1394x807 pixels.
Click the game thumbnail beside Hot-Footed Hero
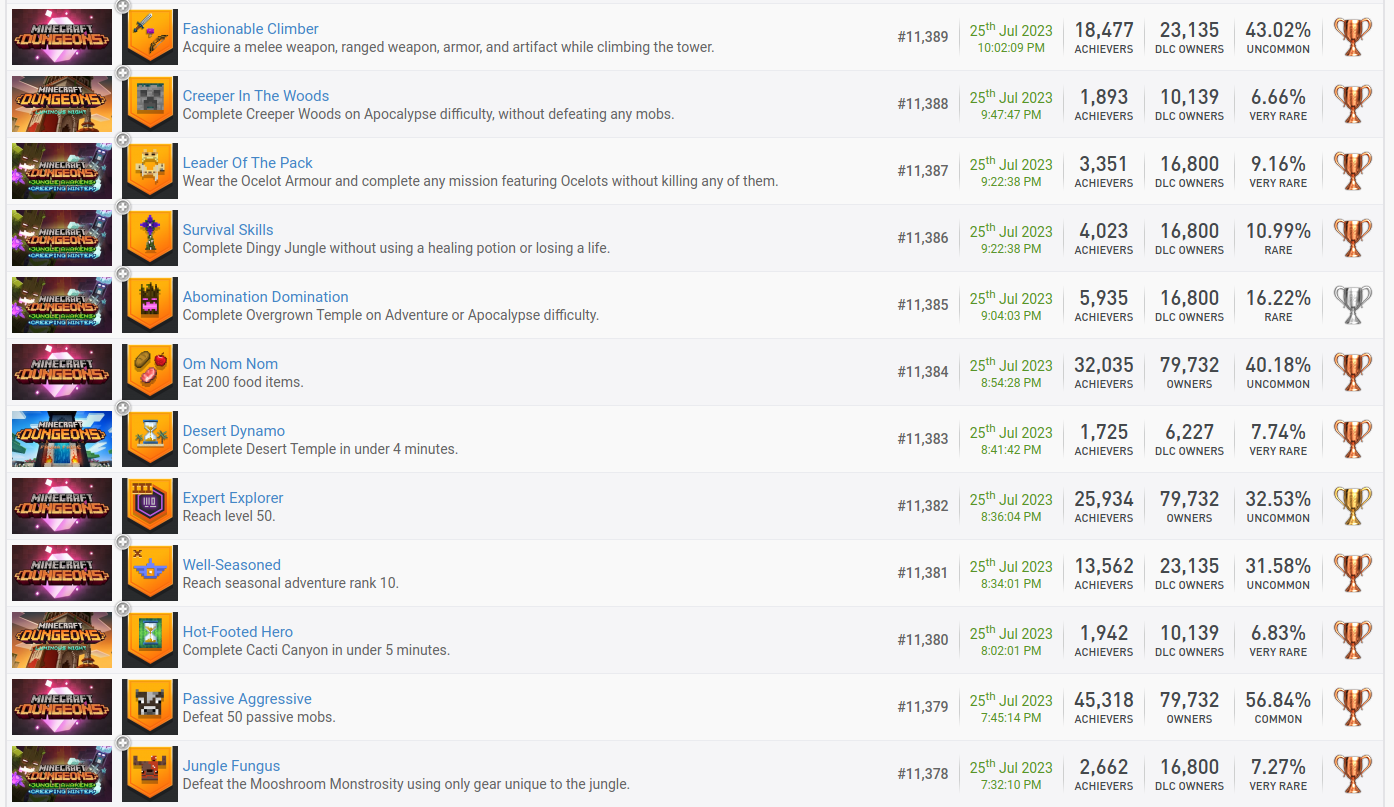(x=62, y=640)
